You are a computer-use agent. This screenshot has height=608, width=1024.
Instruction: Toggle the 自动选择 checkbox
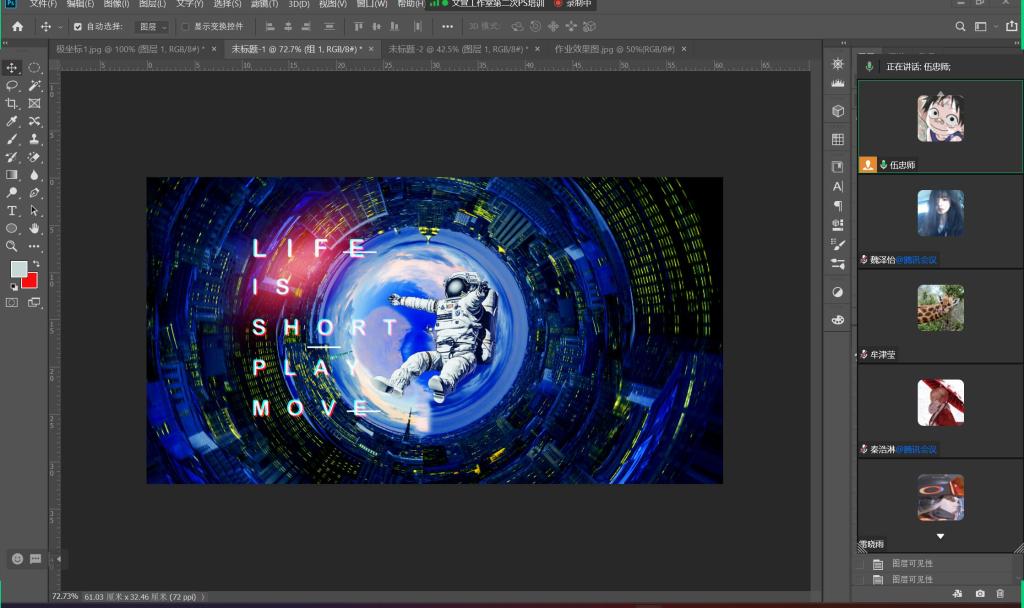point(78,27)
